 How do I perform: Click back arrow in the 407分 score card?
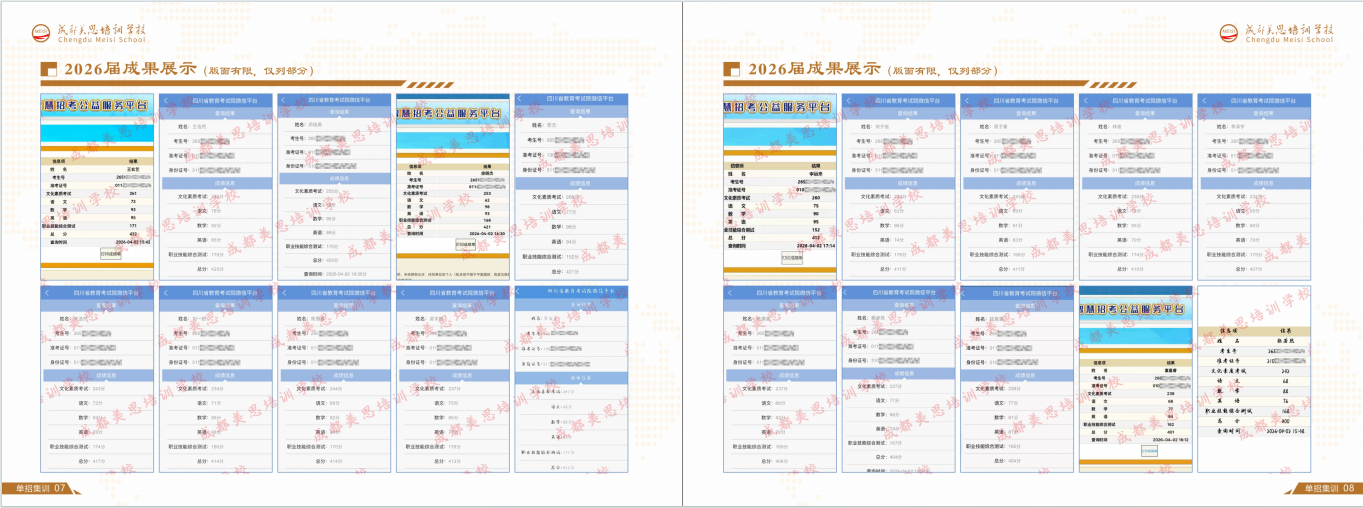pos(1204,100)
